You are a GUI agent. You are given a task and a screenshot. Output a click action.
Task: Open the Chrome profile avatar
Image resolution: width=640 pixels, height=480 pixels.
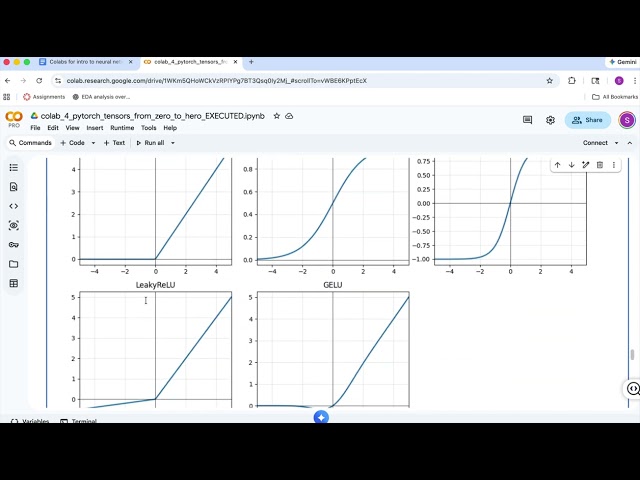(619, 81)
